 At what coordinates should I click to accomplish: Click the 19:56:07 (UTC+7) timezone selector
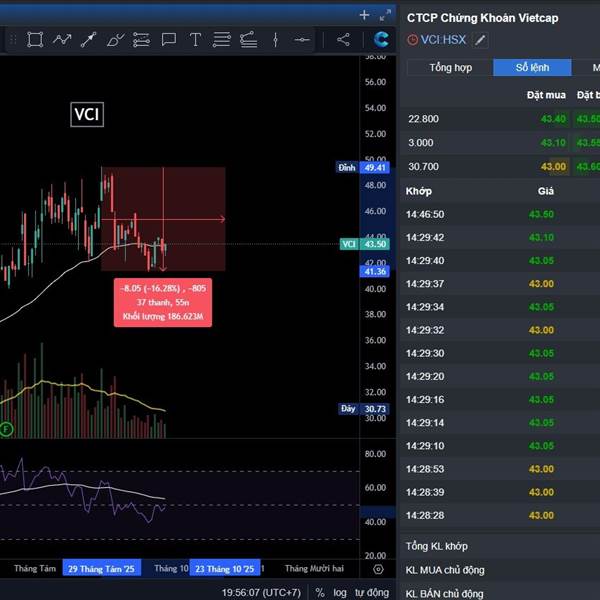point(261,593)
